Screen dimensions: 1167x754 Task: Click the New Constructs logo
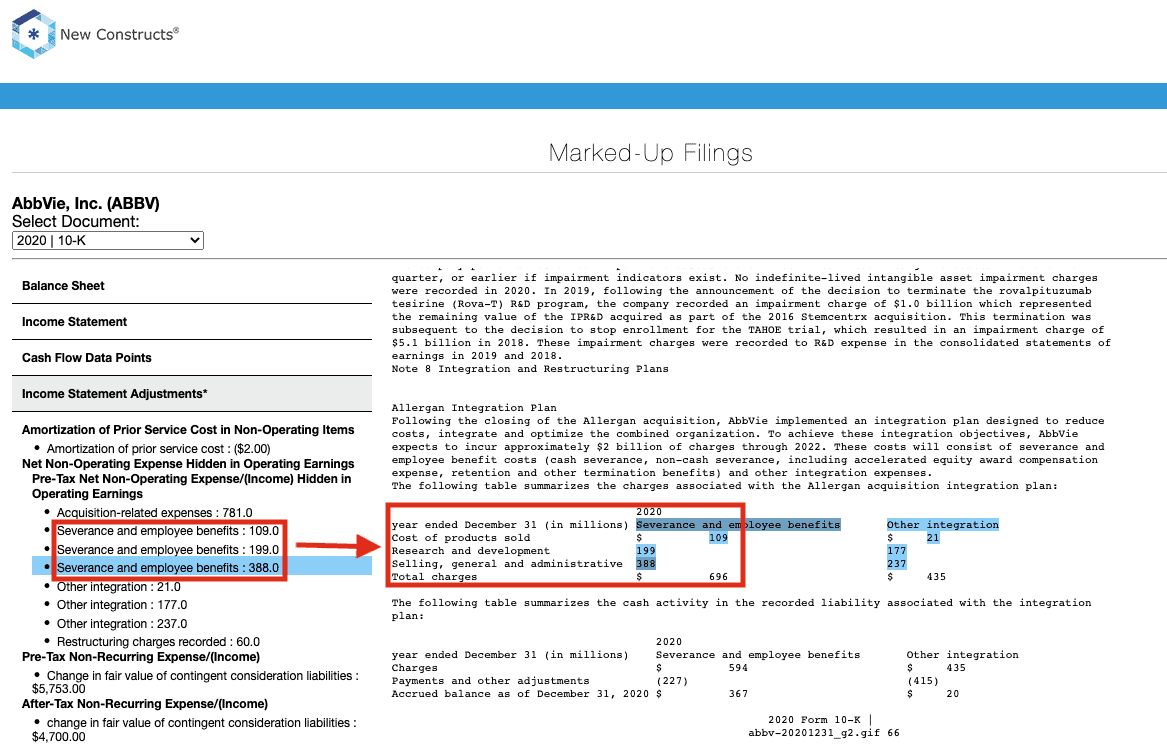tap(95, 34)
